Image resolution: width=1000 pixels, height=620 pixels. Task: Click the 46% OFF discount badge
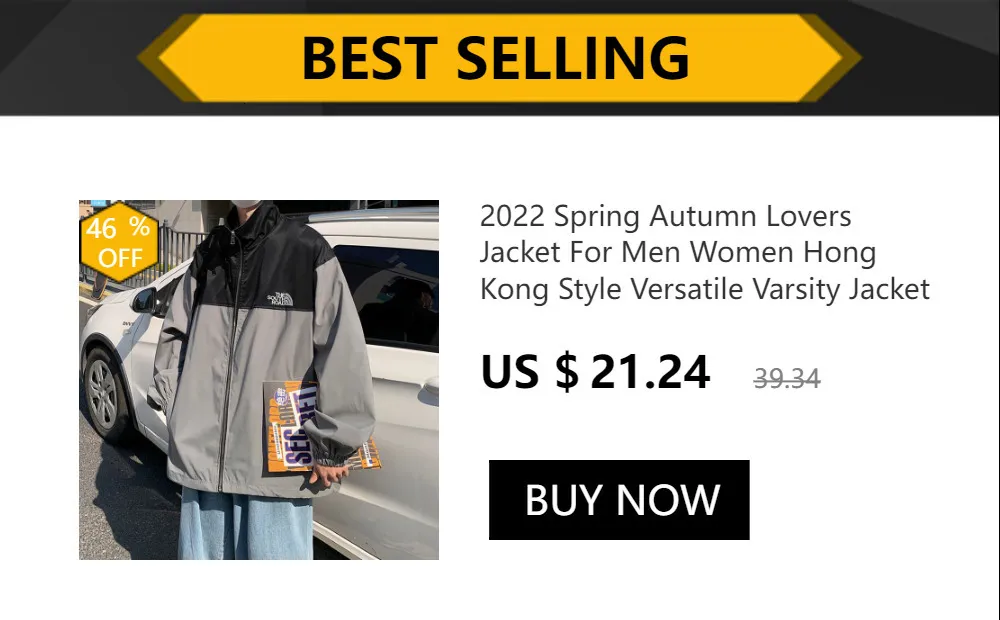pos(119,242)
